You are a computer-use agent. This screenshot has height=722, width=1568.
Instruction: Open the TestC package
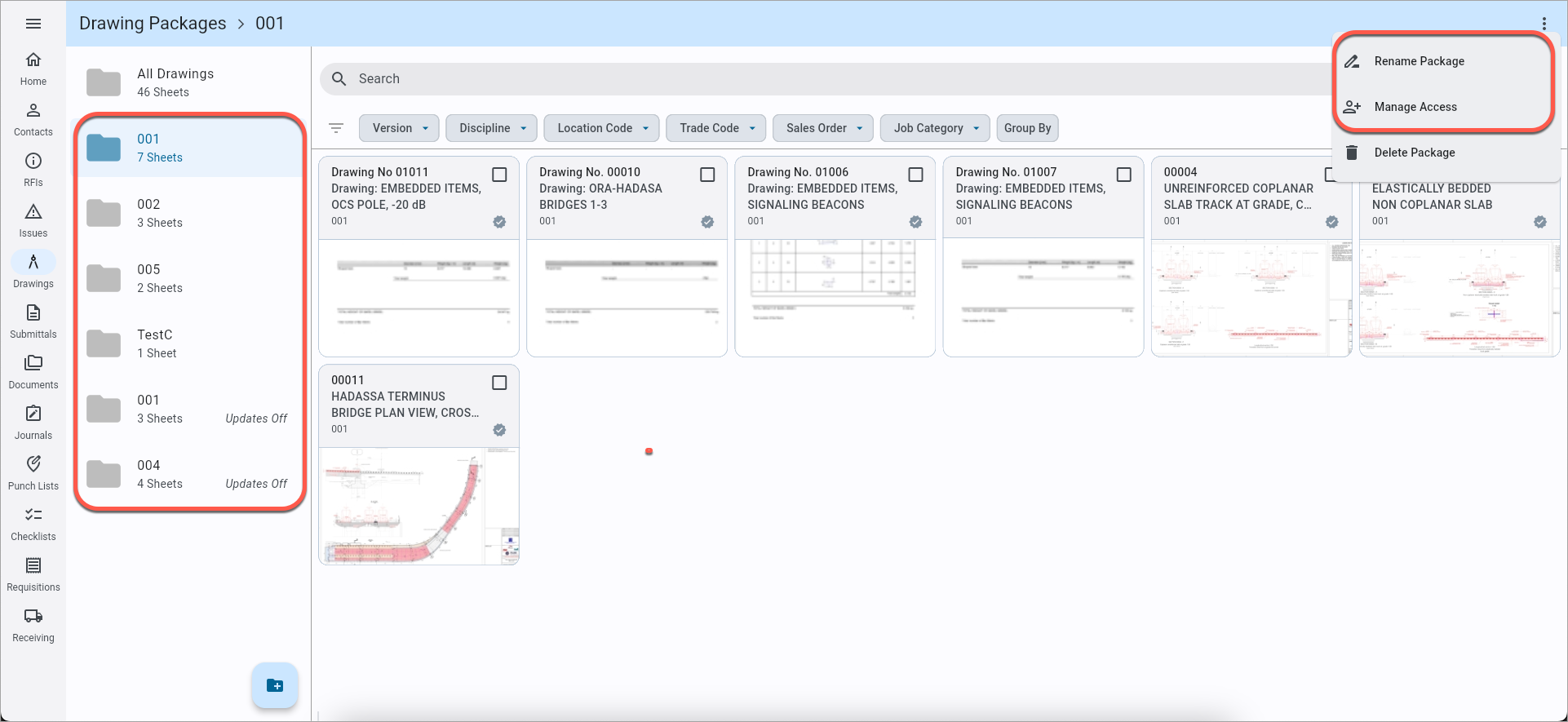point(189,343)
